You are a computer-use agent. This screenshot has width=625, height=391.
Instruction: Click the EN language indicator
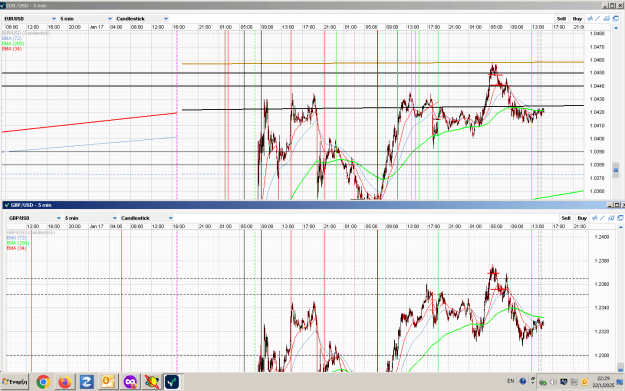click(511, 381)
